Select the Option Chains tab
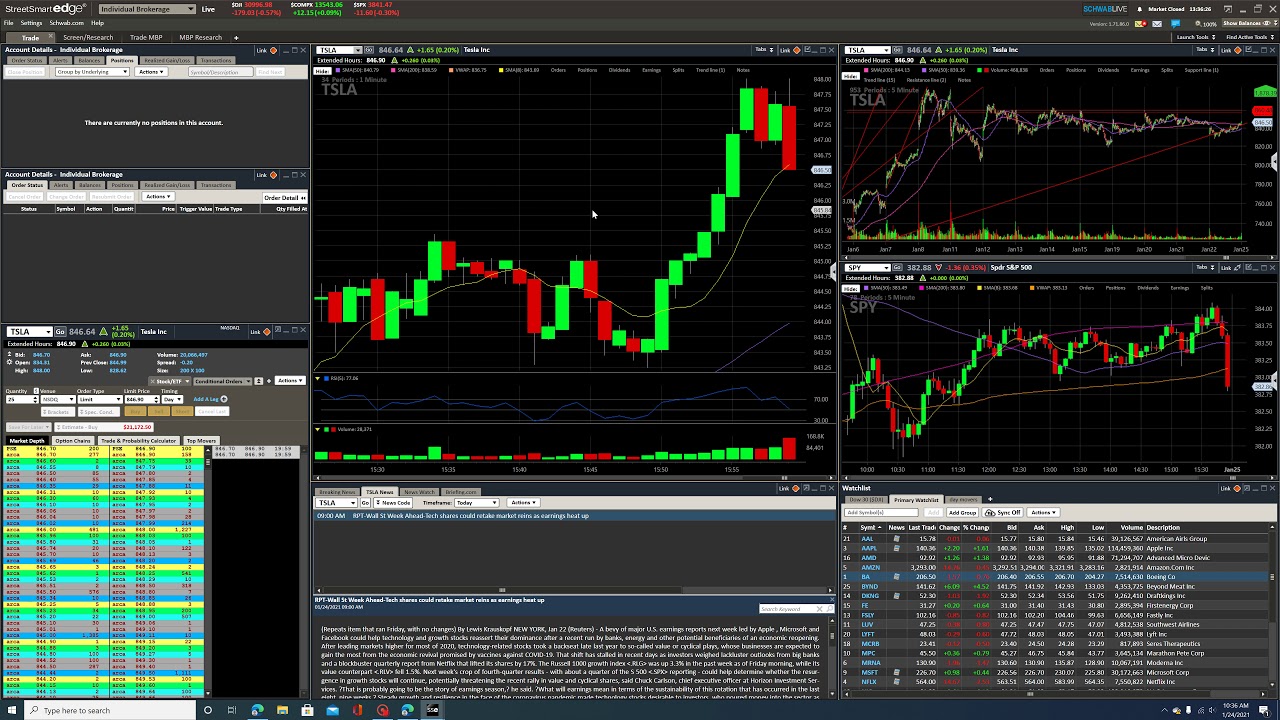This screenshot has height=720, width=1280. 73,441
